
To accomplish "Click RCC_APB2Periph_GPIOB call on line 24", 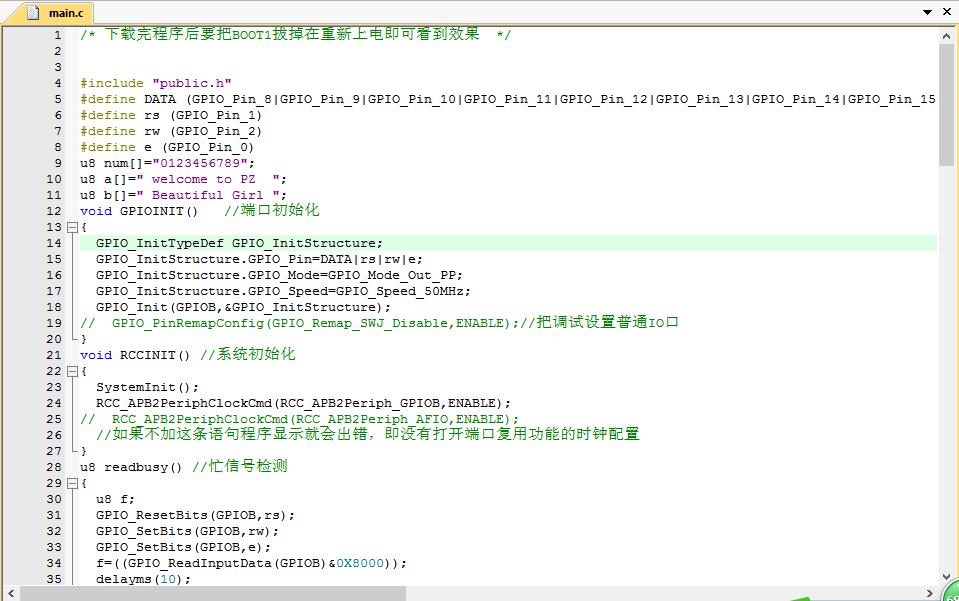I will [303, 403].
